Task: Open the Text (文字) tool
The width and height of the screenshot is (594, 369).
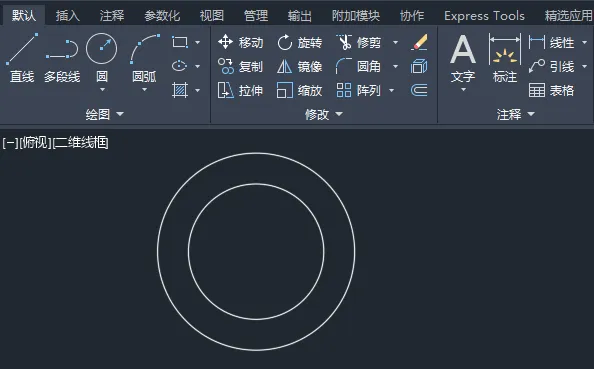Action: [x=463, y=59]
